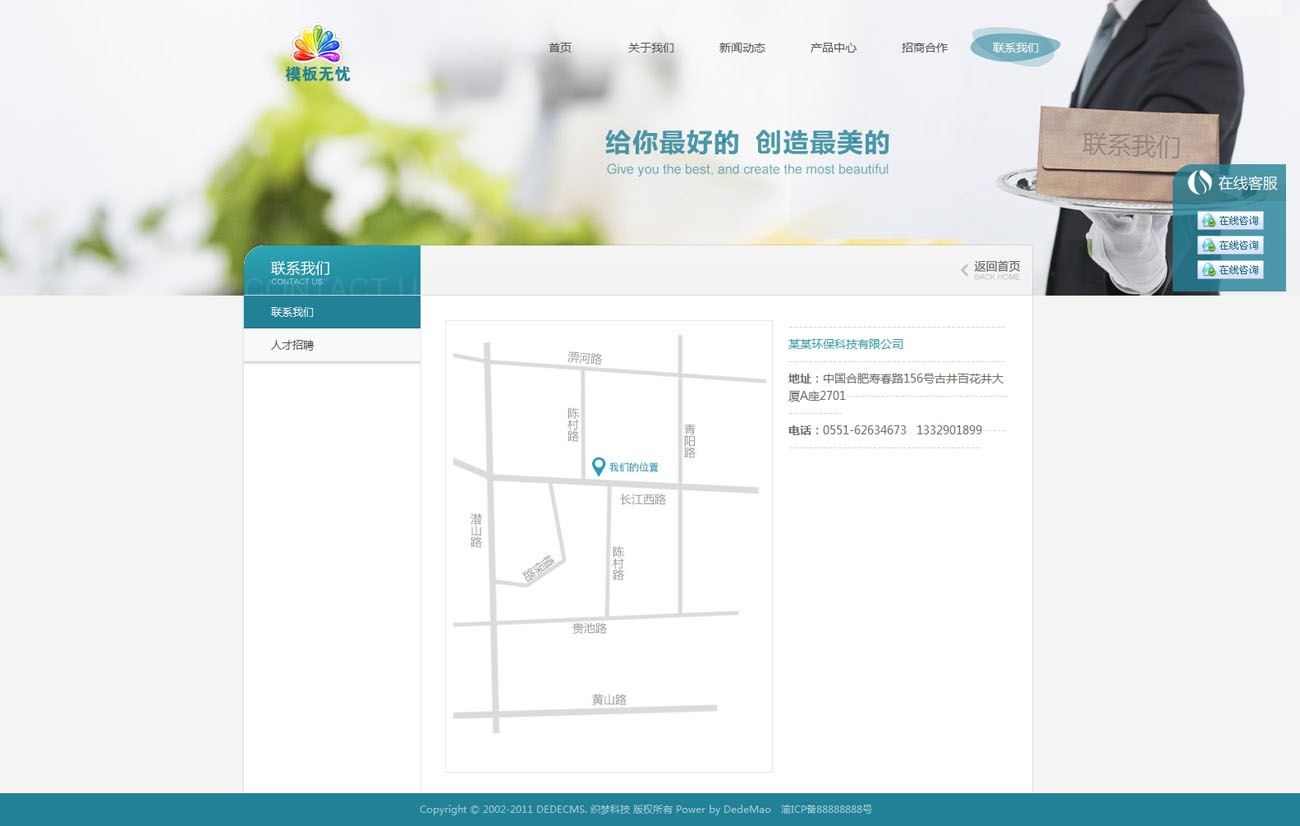
Task: Click the back arrow beside 返回首页
Action: 964,270
